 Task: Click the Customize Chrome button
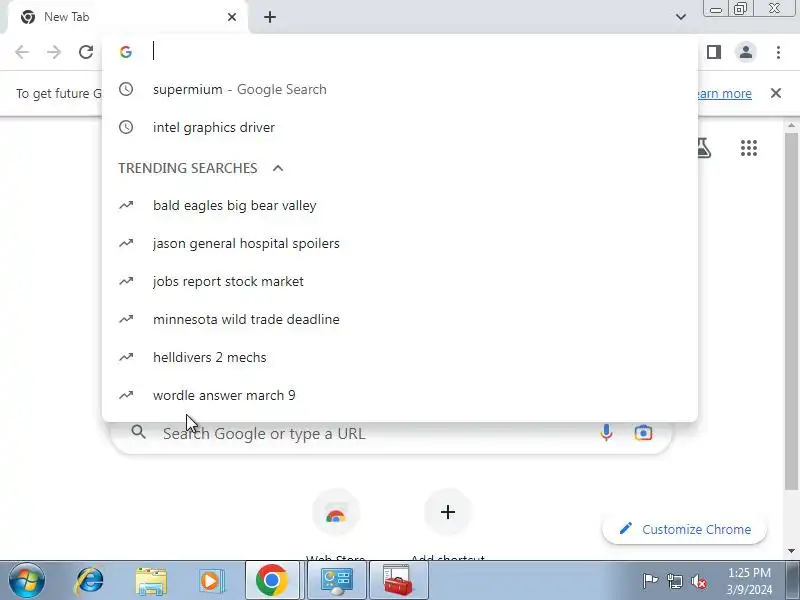click(684, 529)
